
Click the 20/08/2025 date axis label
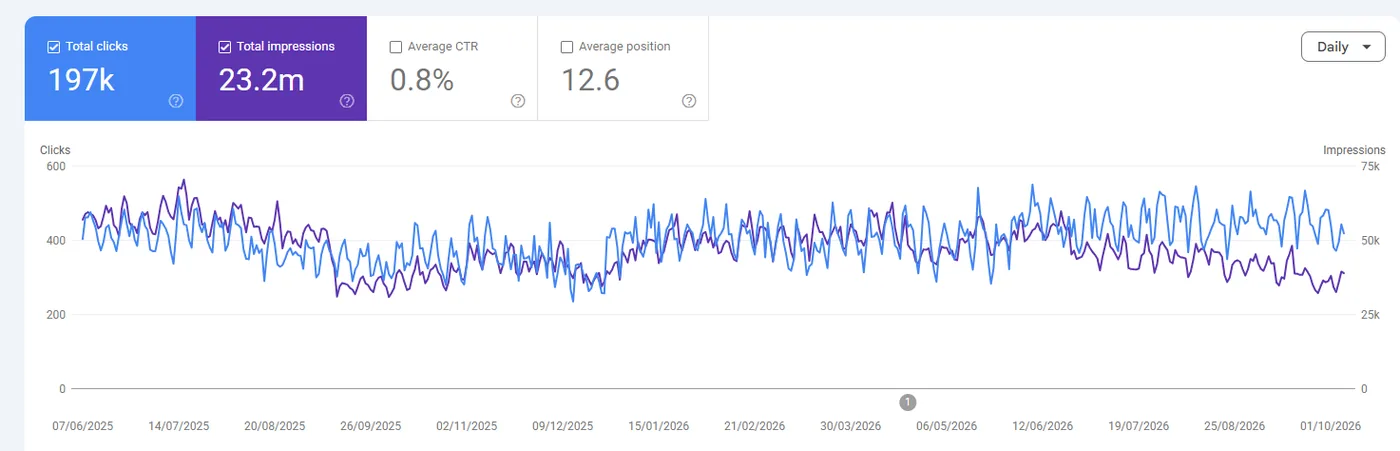(275, 426)
